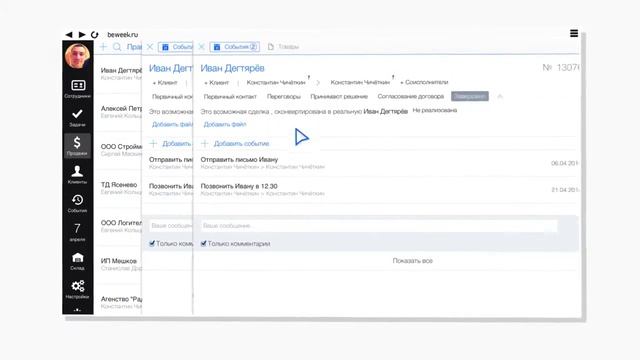
Task: Select the Первичный контакт stage in front panel
Action: tap(230, 96)
